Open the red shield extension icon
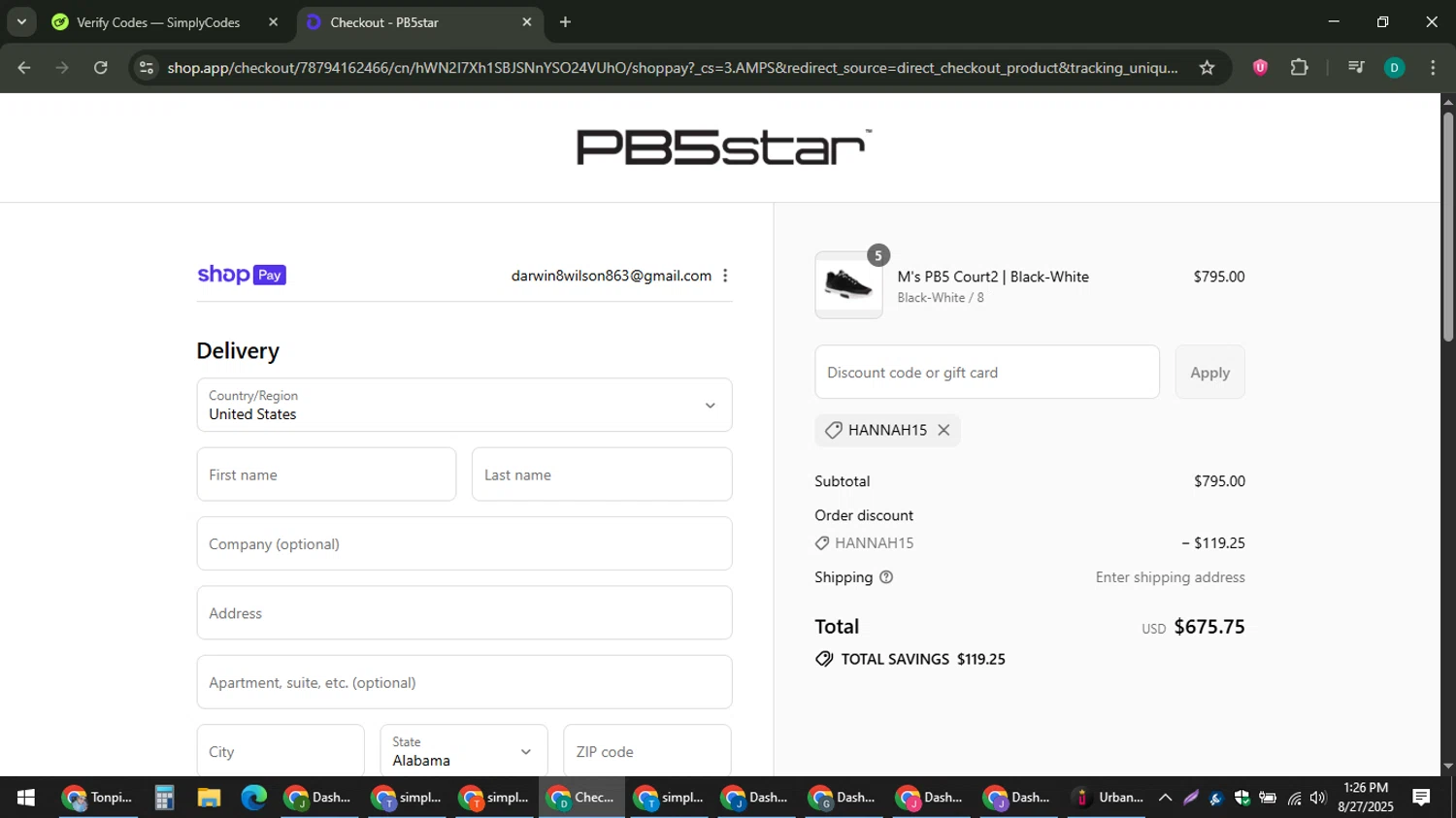Image resolution: width=1456 pixels, height=818 pixels. pyautogui.click(x=1260, y=68)
